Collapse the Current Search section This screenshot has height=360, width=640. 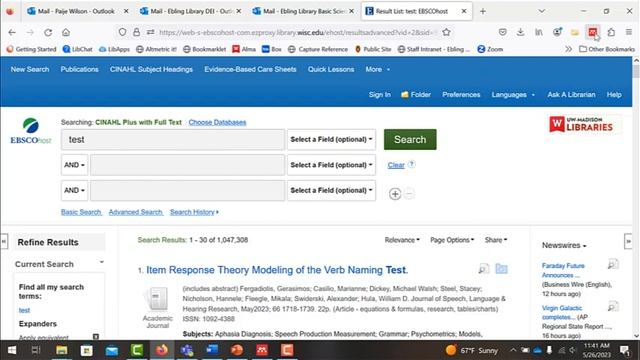point(102,262)
